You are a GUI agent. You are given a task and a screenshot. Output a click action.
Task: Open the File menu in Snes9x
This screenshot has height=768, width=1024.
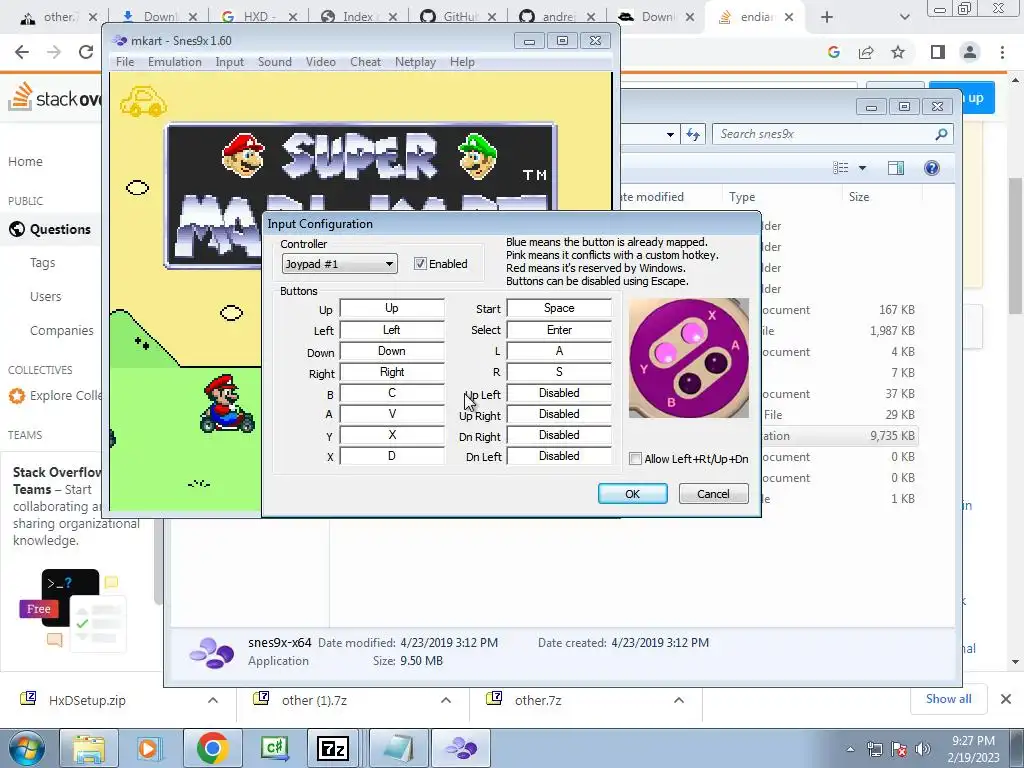click(125, 62)
